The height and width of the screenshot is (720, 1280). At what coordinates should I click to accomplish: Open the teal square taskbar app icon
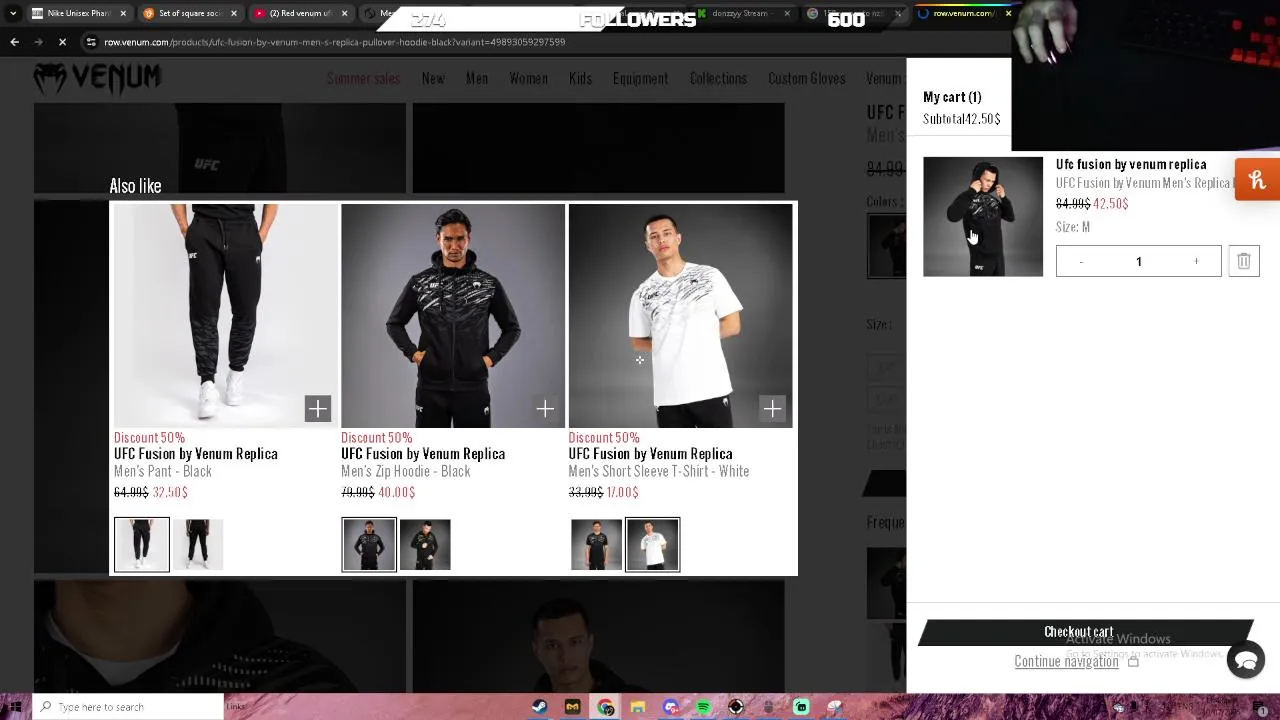tap(801, 707)
